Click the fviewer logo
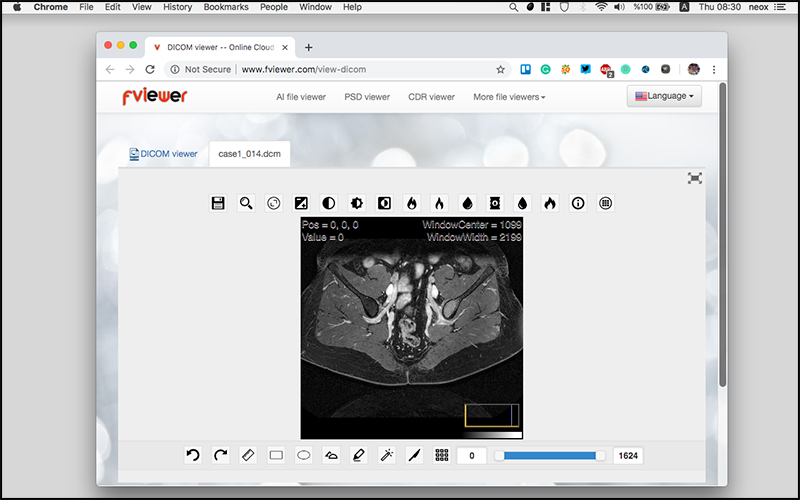This screenshot has width=800, height=500. tap(155, 96)
